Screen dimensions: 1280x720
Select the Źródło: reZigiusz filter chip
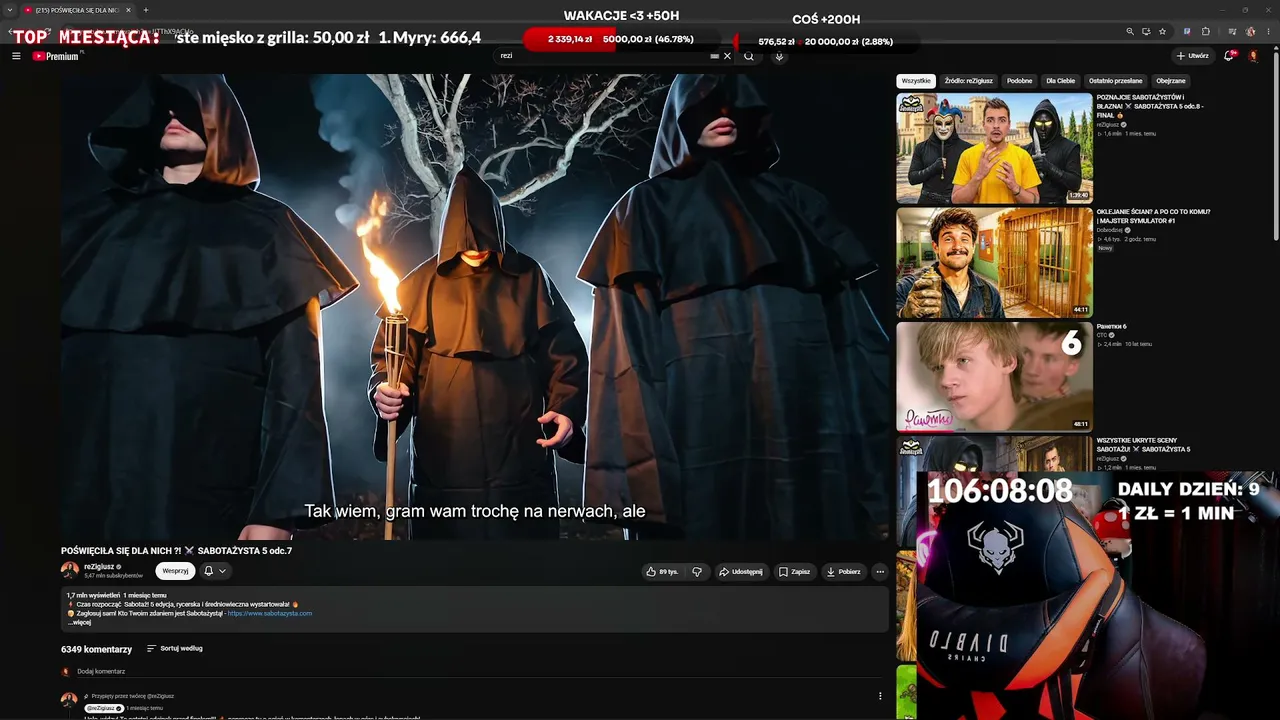969,81
